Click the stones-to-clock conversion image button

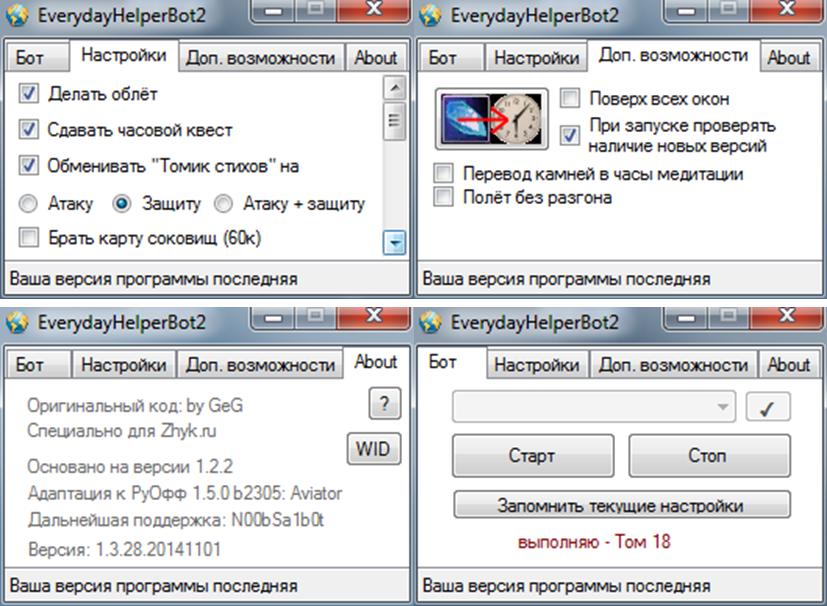pyautogui.click(x=491, y=119)
